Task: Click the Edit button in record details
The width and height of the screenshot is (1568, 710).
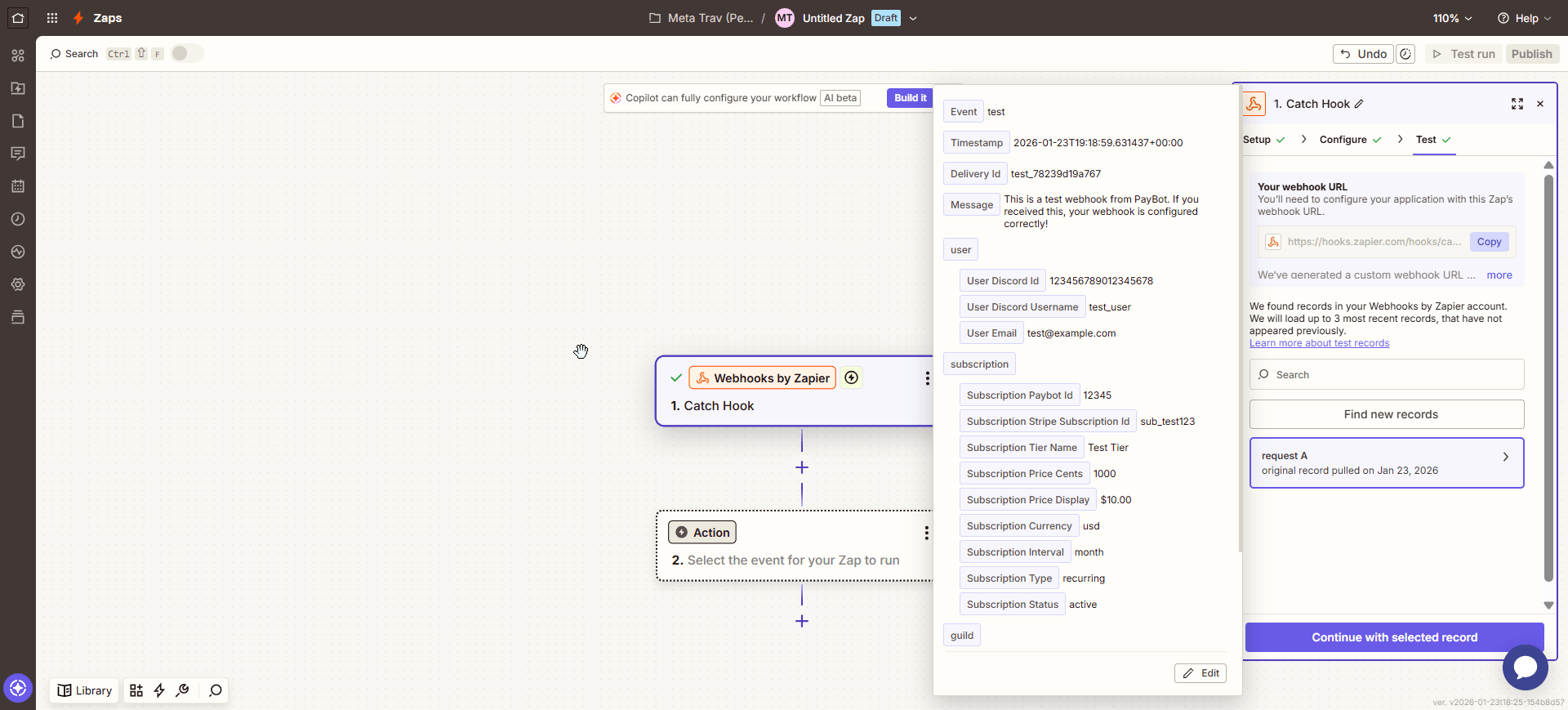Action: [x=1200, y=673]
